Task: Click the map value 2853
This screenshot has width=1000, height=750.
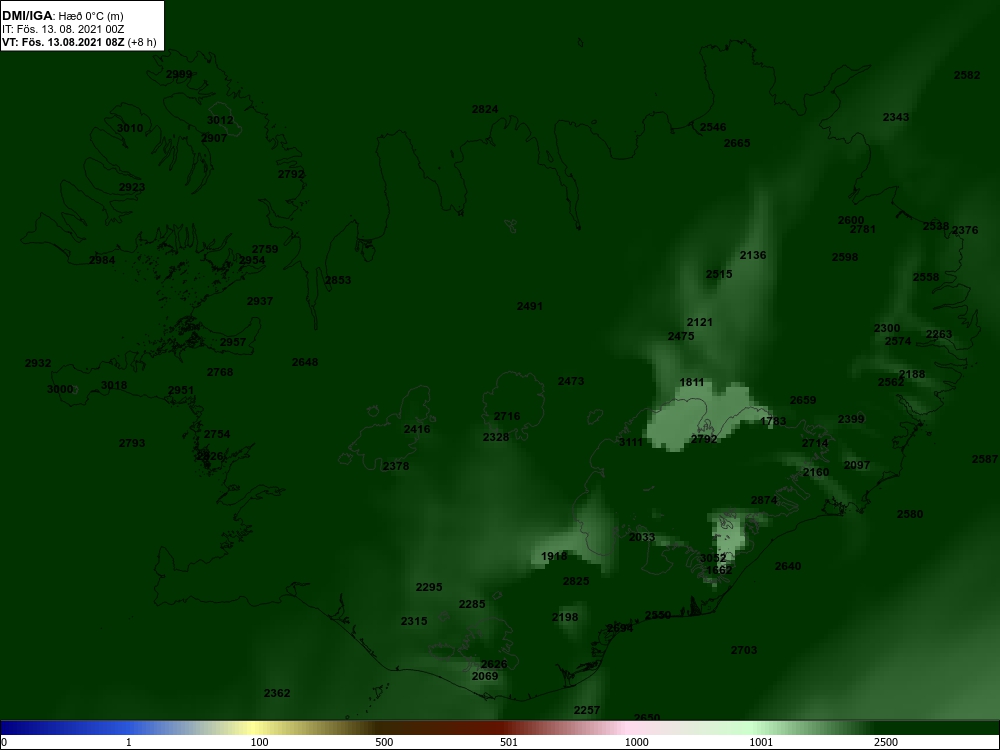Action: (x=337, y=280)
